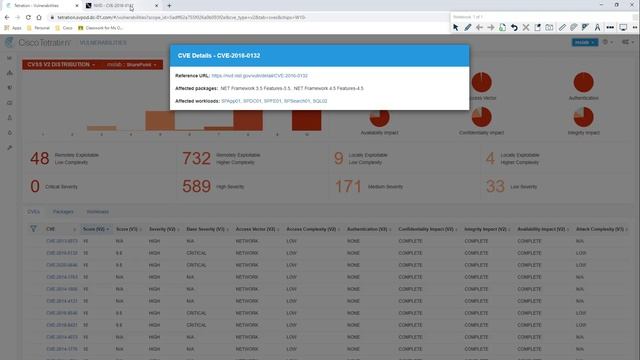Open the three-dots more options in annotation toolbar
The height and width of the screenshot is (360, 640).
pyautogui.click(x=610, y=27)
